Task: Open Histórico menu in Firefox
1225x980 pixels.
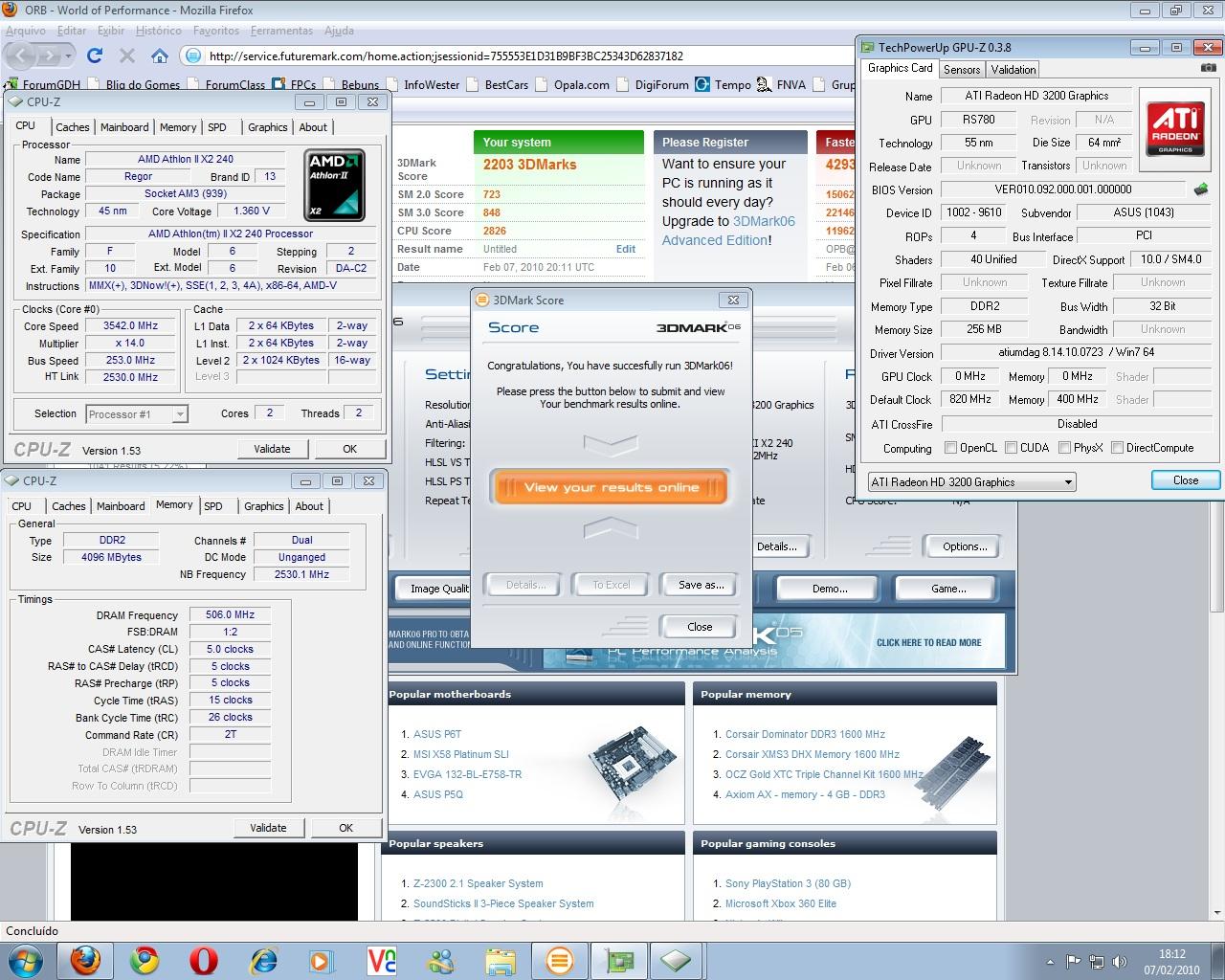Action: click(x=158, y=31)
